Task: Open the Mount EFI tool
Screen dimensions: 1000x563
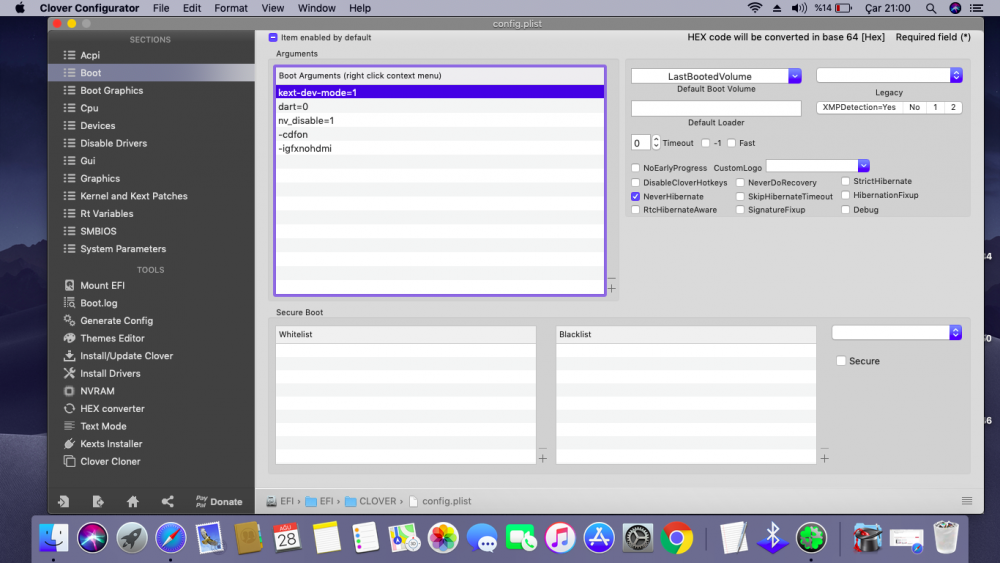Action: (x=102, y=285)
